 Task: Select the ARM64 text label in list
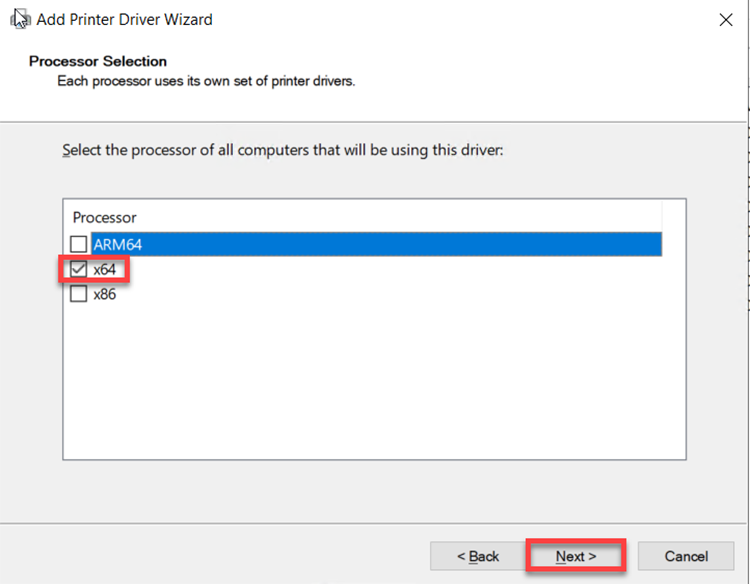(x=115, y=244)
